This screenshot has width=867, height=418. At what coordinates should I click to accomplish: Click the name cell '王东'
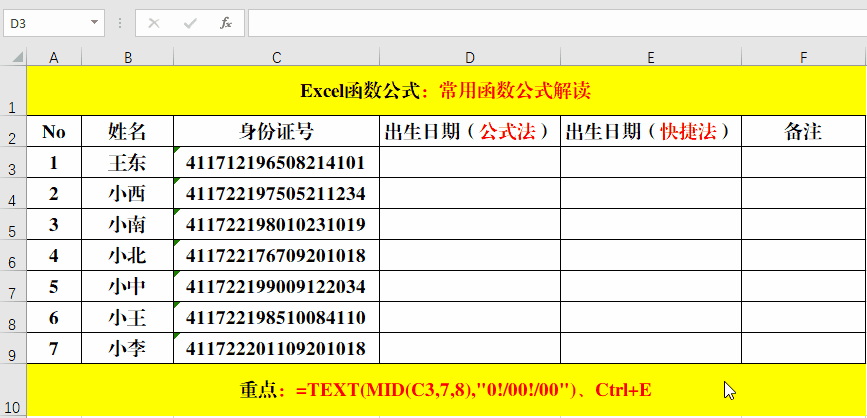(128, 162)
